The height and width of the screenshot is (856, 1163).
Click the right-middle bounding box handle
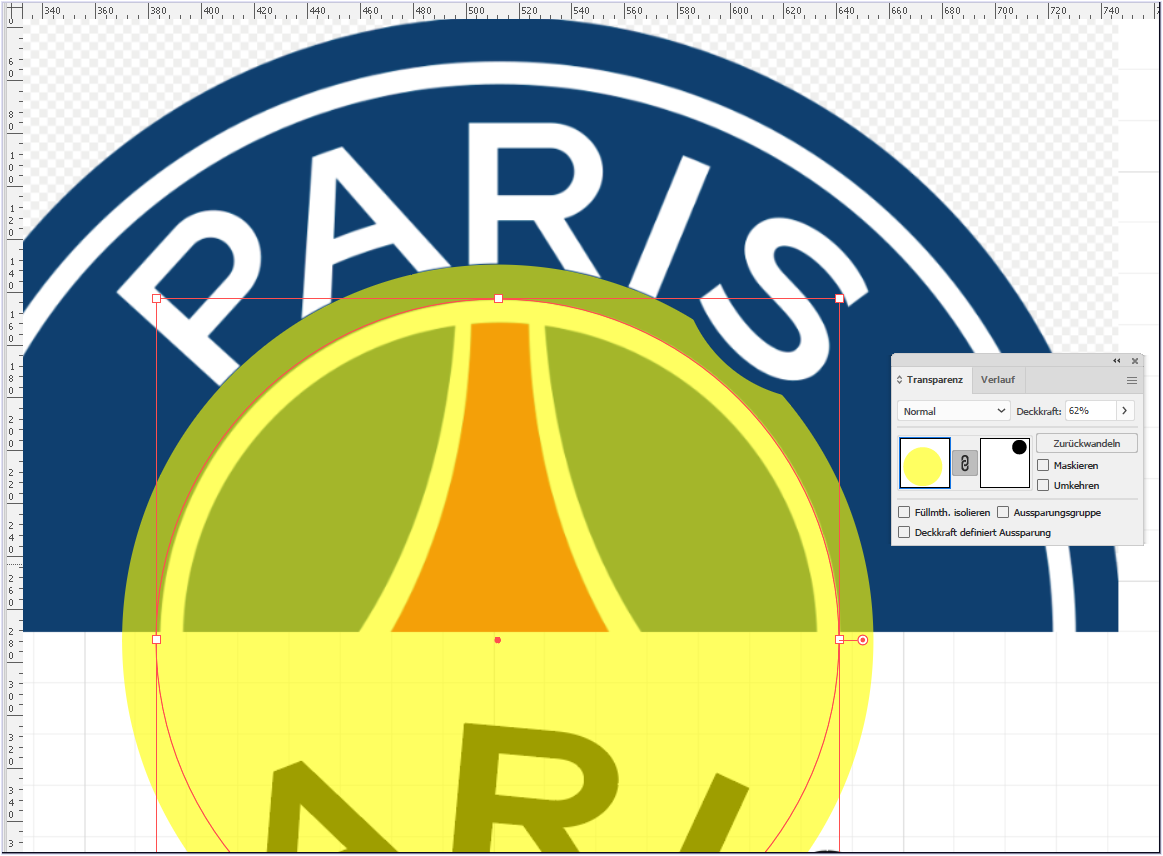click(840, 639)
